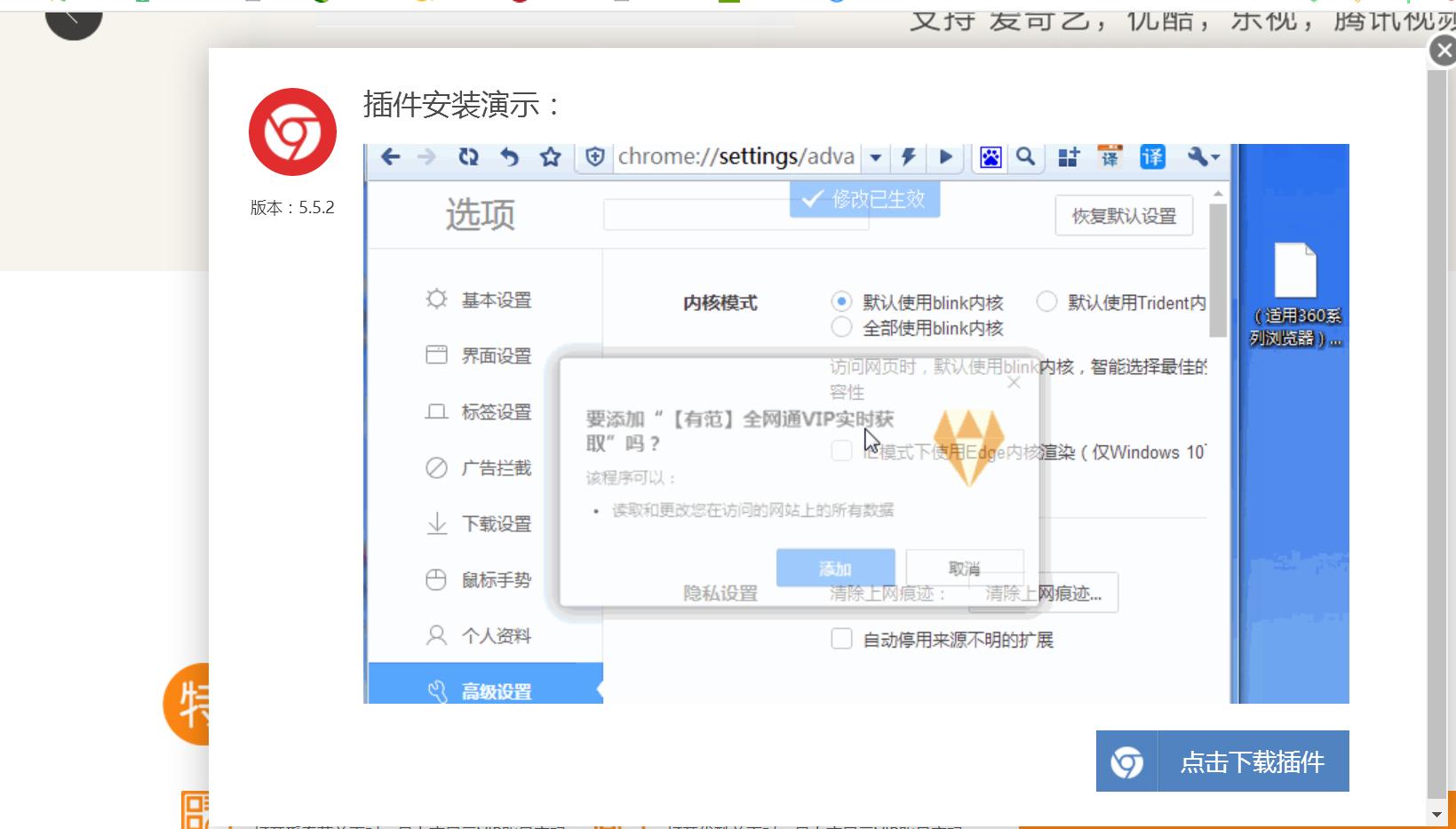Click the magnifier search icon

point(1026,157)
